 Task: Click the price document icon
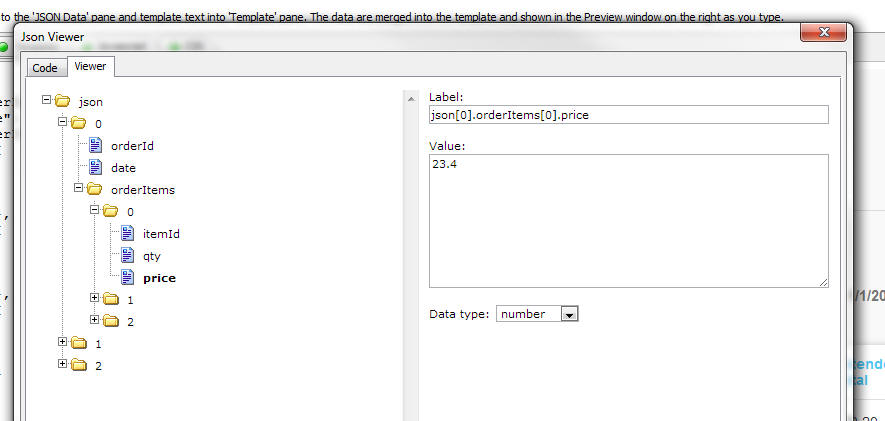click(128, 278)
